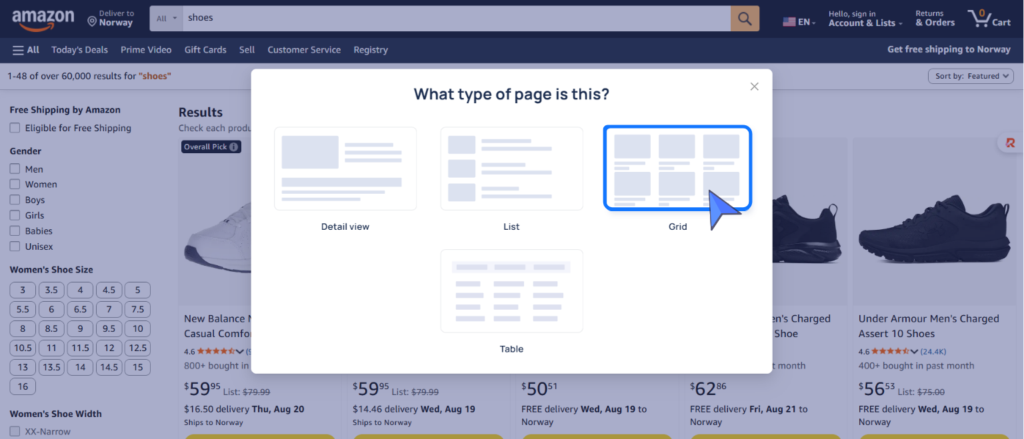Select the Grid page type
Viewport: 1024px width, 439px height.
pos(677,169)
